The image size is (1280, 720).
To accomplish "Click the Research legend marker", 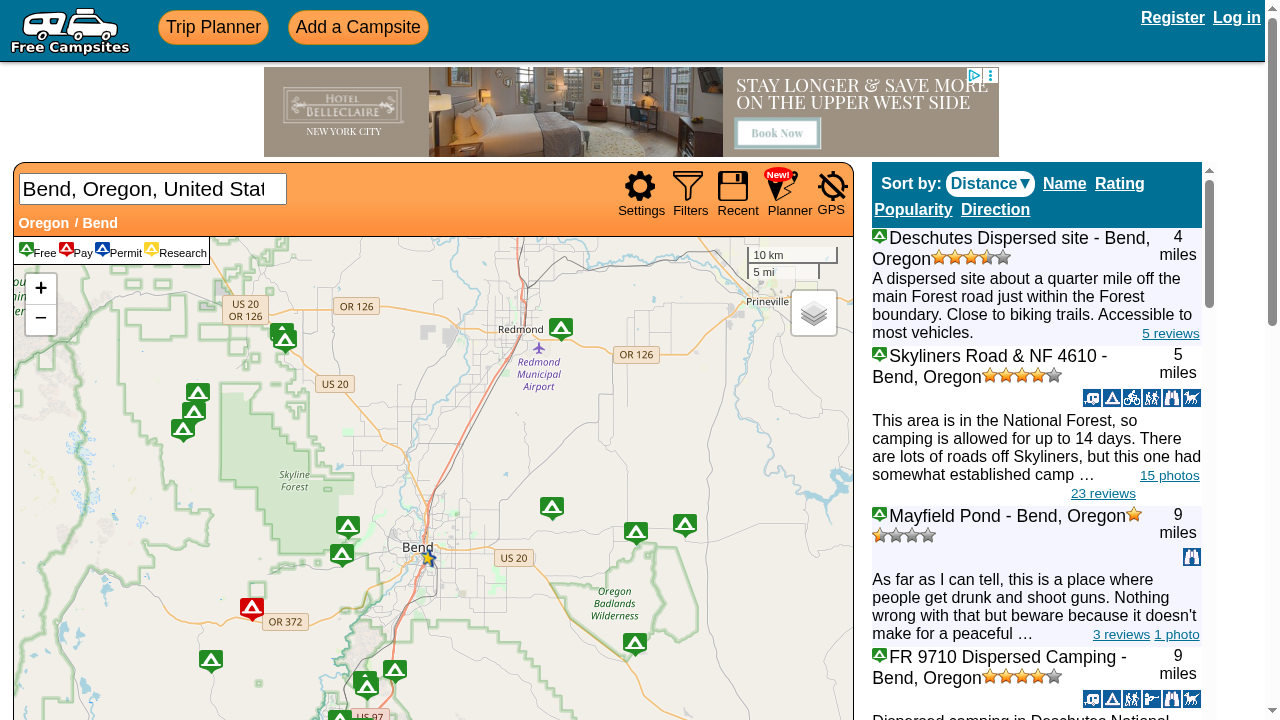I will (151, 249).
